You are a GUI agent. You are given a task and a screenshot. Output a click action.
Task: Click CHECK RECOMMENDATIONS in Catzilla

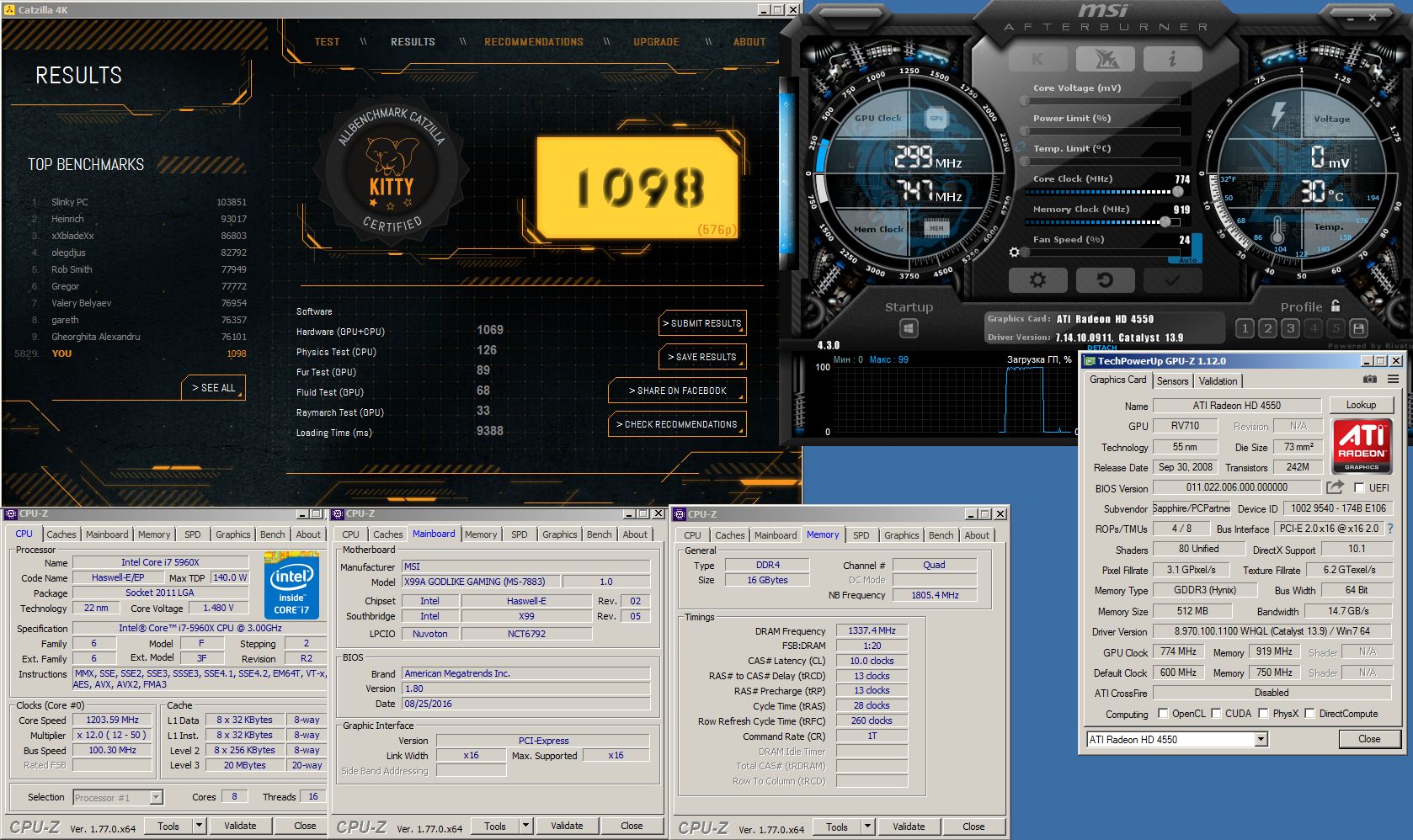click(677, 424)
